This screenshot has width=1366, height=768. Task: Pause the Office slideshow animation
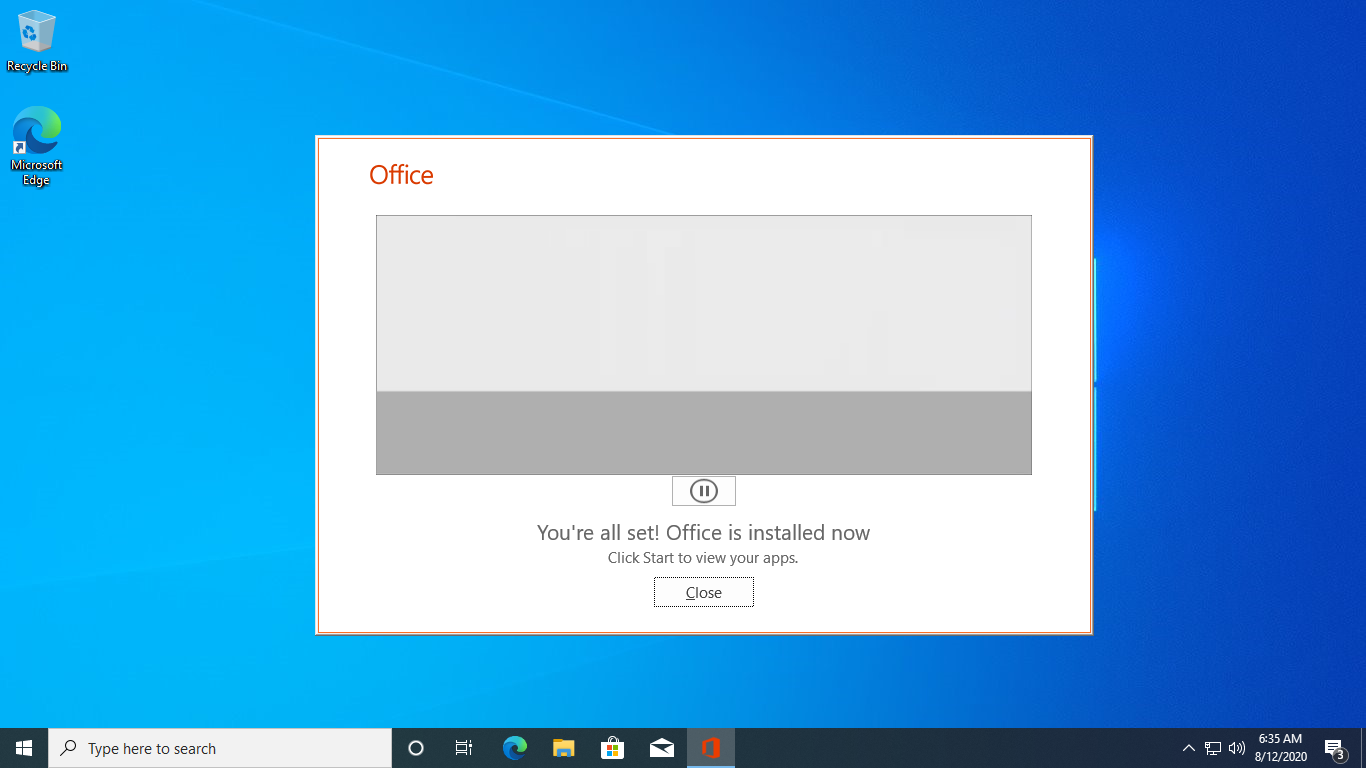(703, 491)
